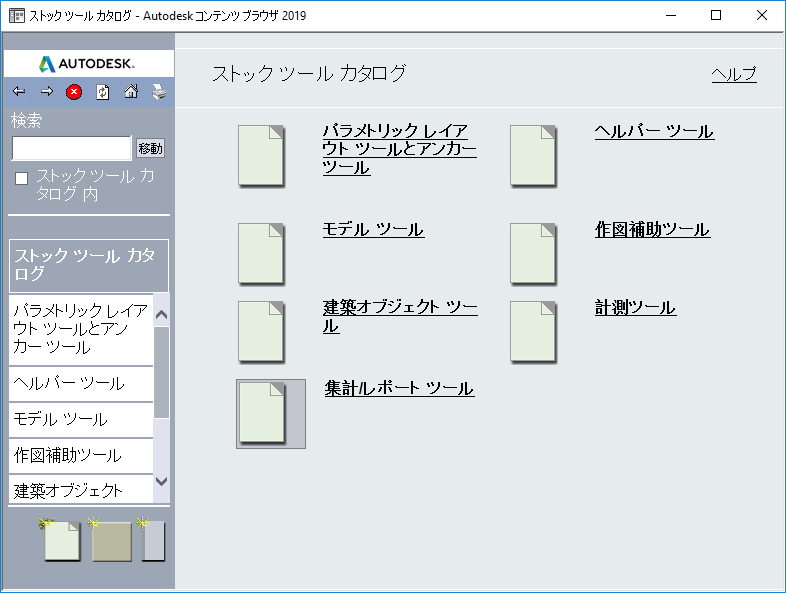
Task: Go back with the left arrow icon
Action: point(19,91)
